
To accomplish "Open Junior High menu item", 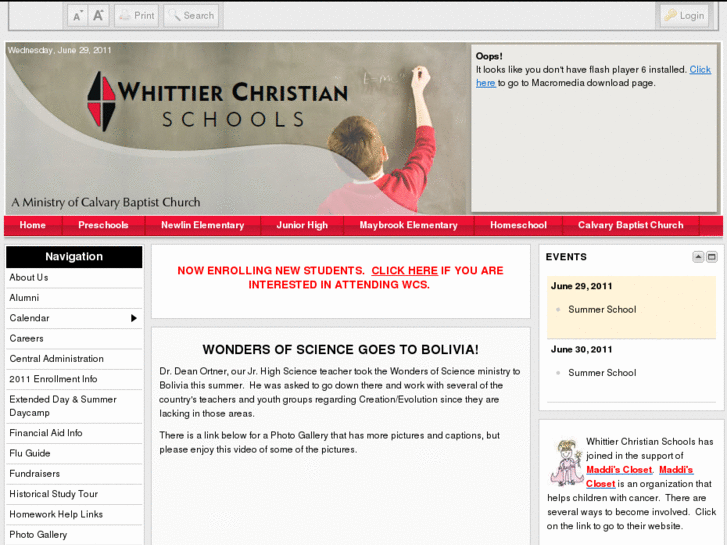I will tap(302, 225).
